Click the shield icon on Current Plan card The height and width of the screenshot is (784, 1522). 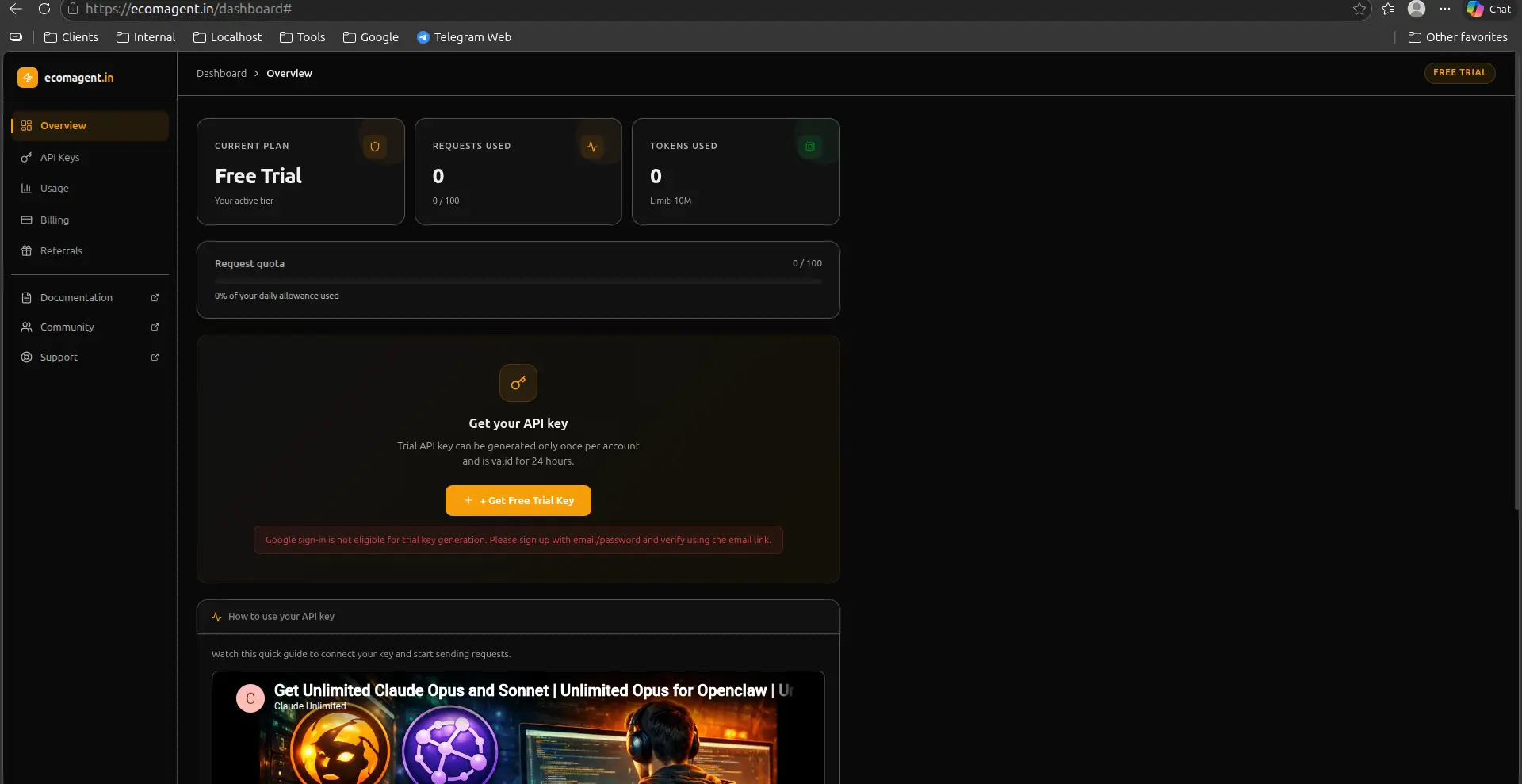375,147
